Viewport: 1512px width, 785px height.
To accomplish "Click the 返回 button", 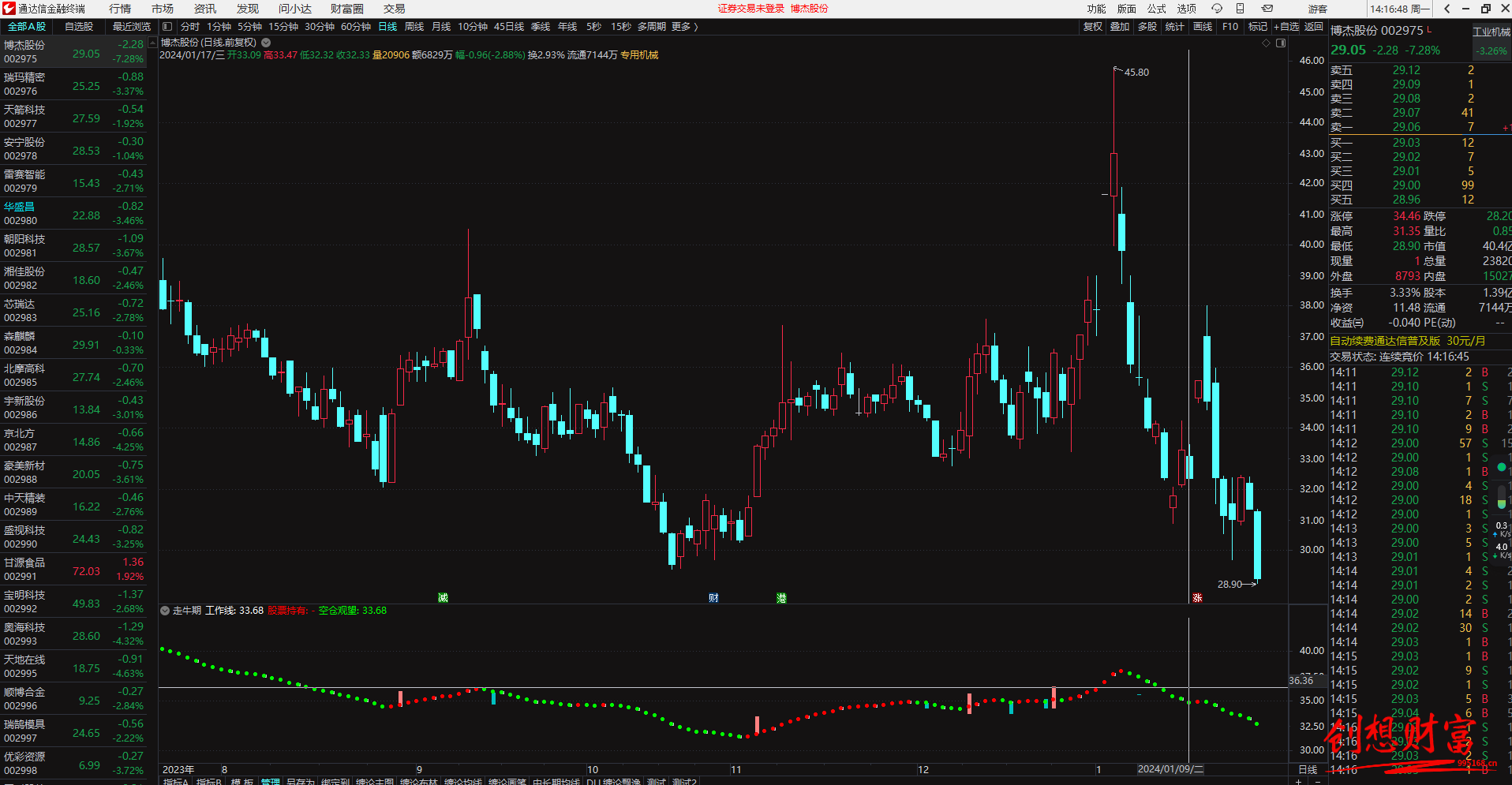I will pyautogui.click(x=1314, y=27).
